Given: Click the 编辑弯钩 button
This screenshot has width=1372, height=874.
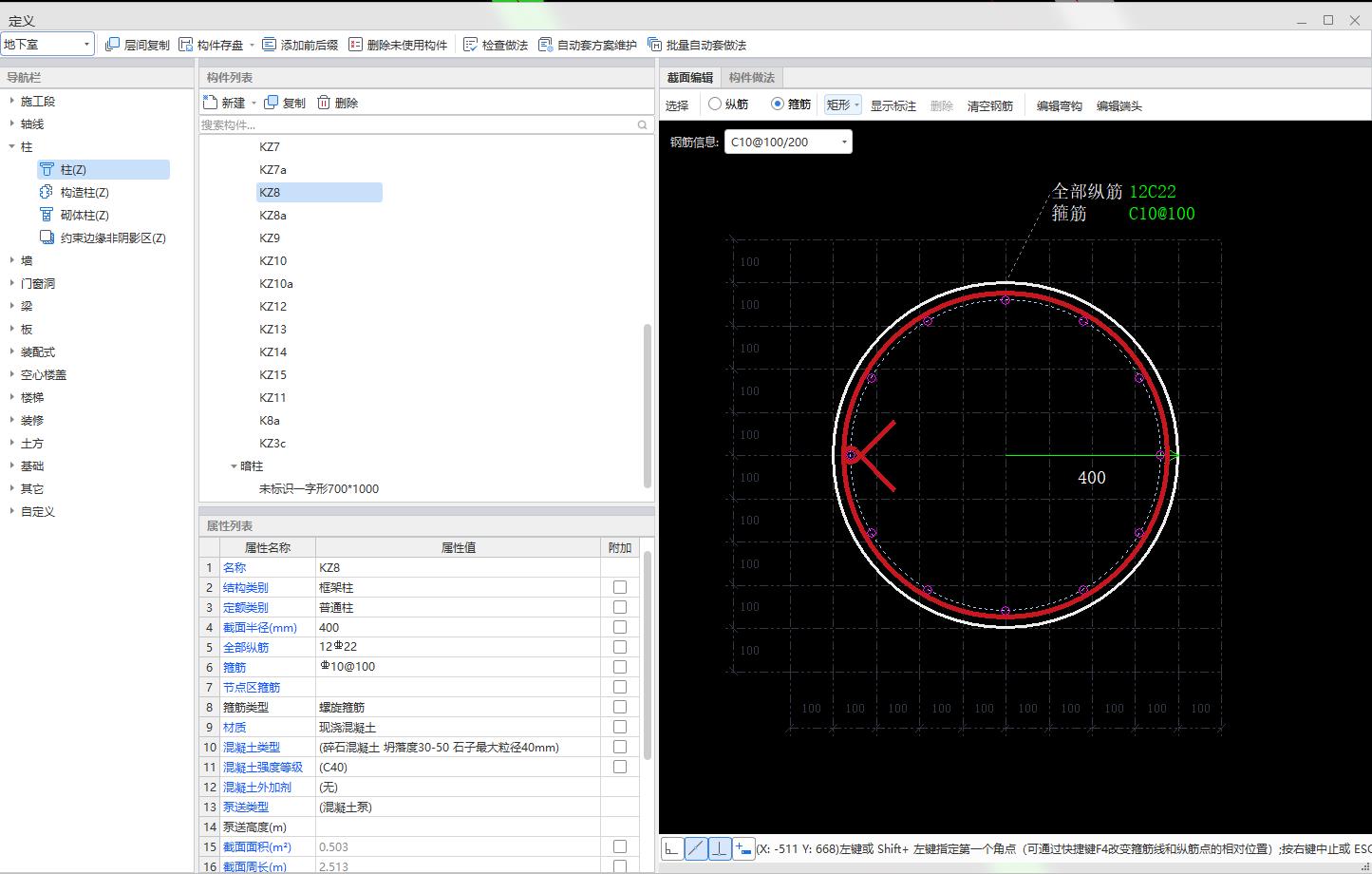Looking at the screenshot, I should tap(1060, 105).
